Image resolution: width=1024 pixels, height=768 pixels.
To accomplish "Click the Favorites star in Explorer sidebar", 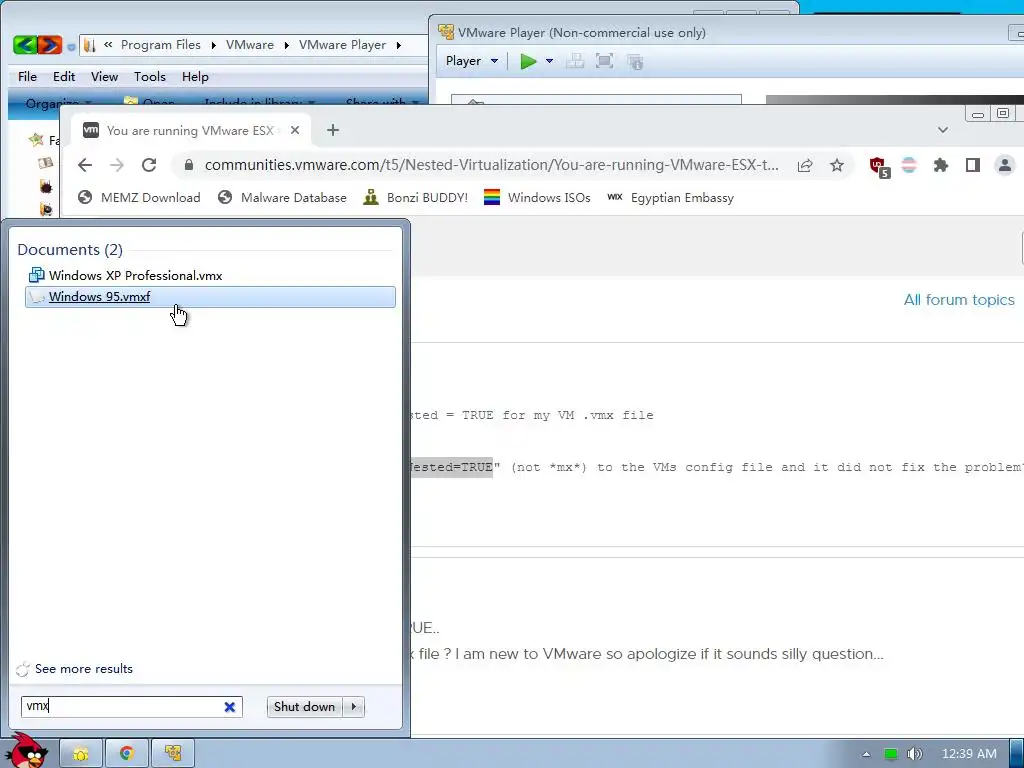I will (x=36, y=140).
